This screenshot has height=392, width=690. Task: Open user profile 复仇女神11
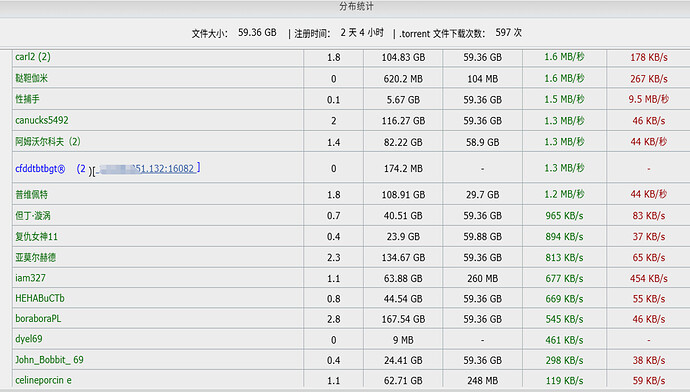pos(37,236)
